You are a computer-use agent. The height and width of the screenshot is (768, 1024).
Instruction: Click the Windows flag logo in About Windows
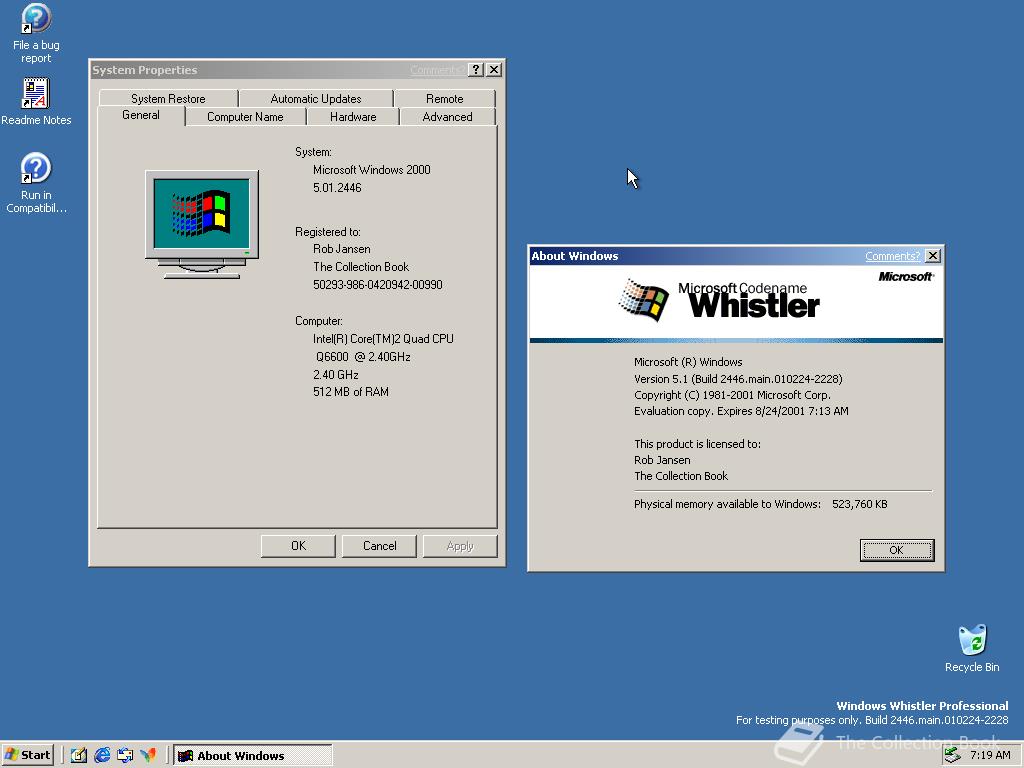coord(643,300)
